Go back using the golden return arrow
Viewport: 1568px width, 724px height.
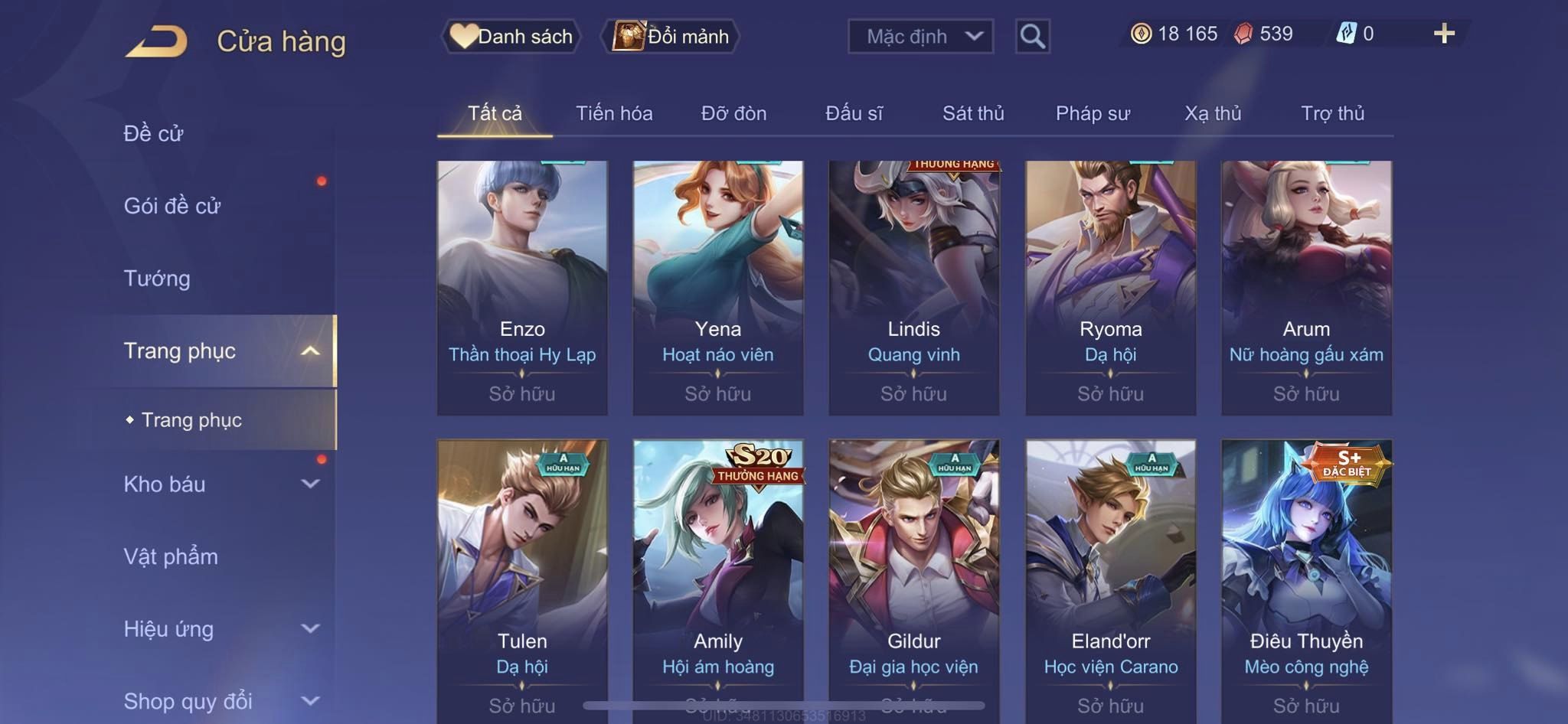(x=157, y=41)
